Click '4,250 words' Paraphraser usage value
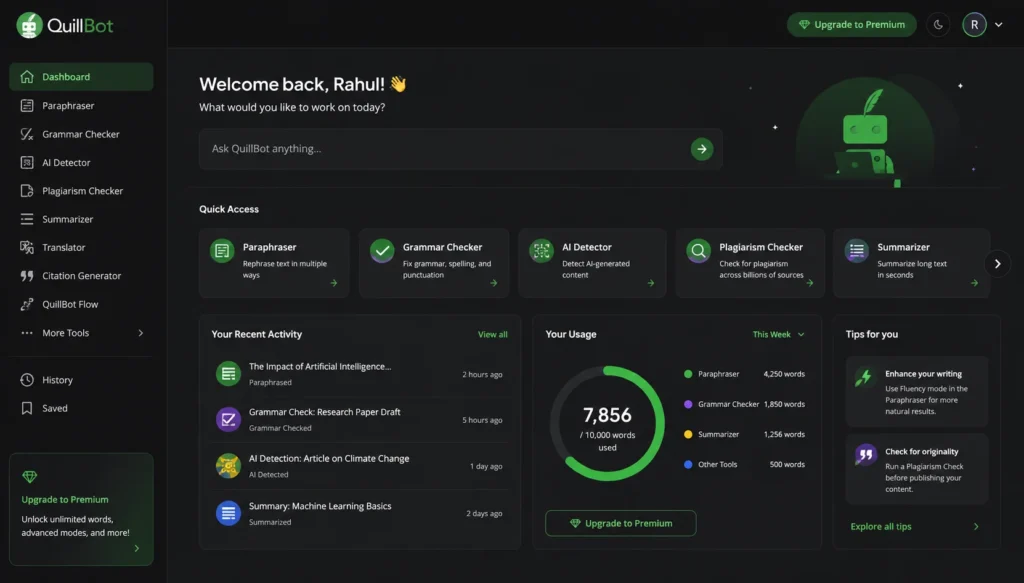 click(784, 374)
